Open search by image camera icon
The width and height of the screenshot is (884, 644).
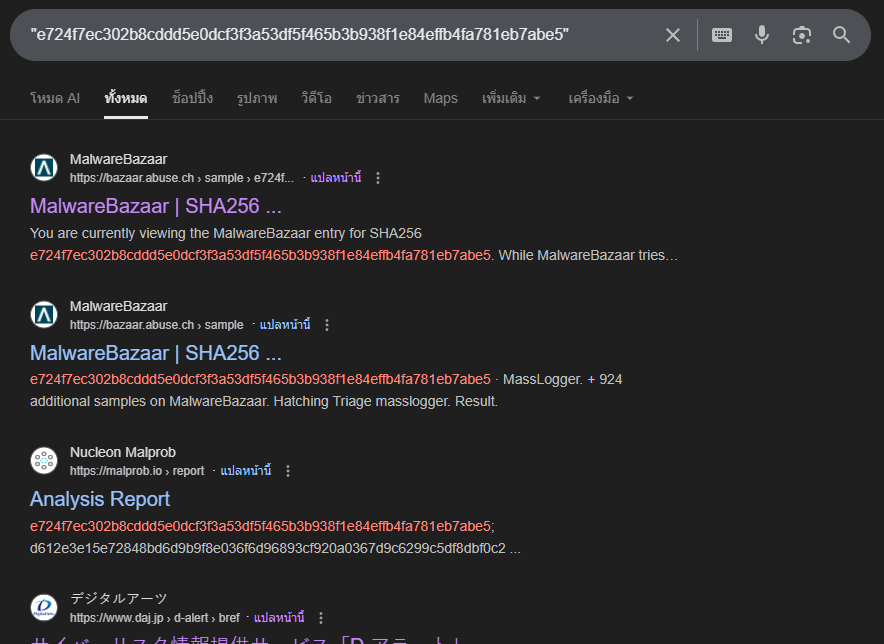coord(802,35)
